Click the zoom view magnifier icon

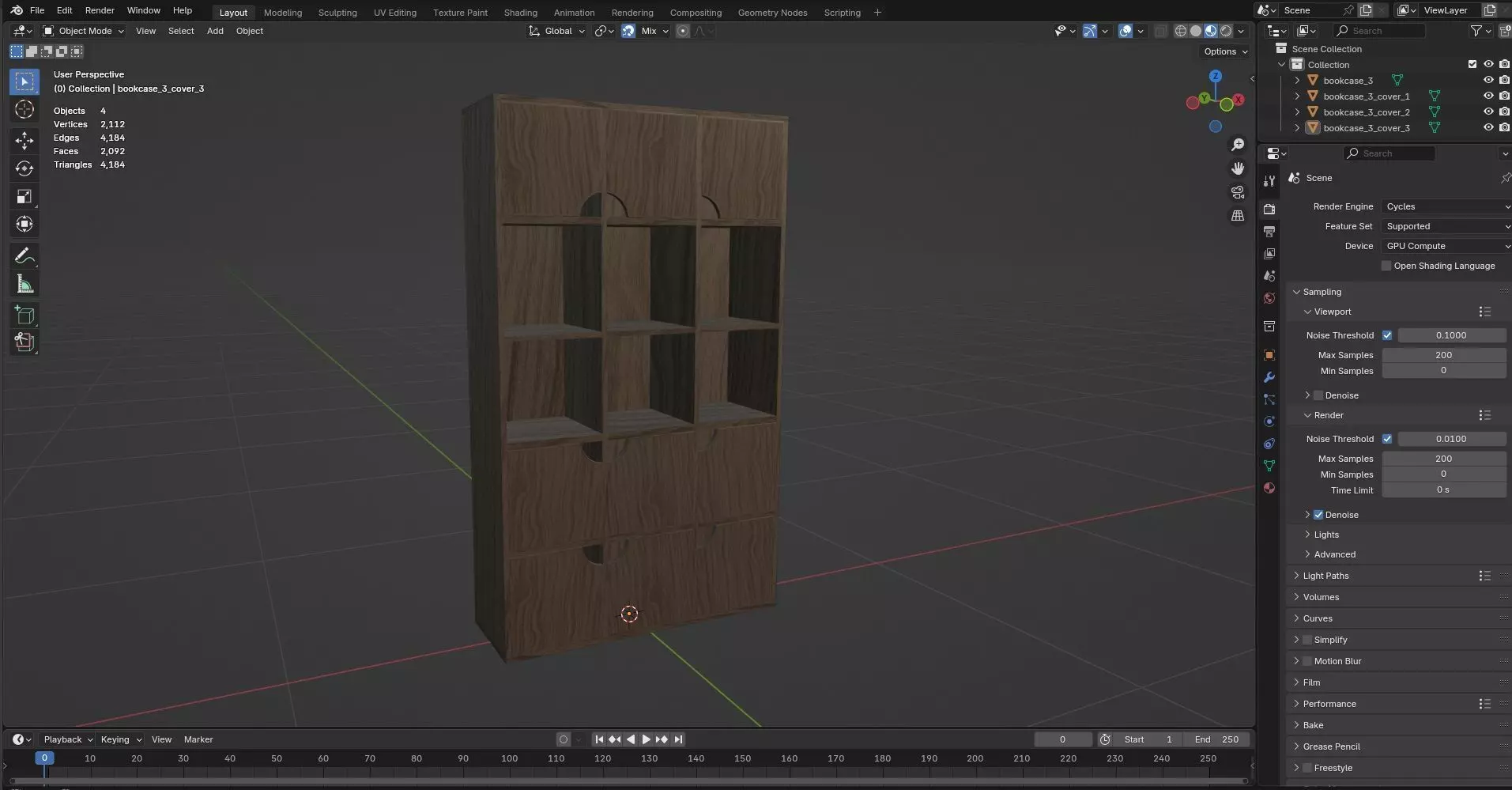tap(1238, 145)
